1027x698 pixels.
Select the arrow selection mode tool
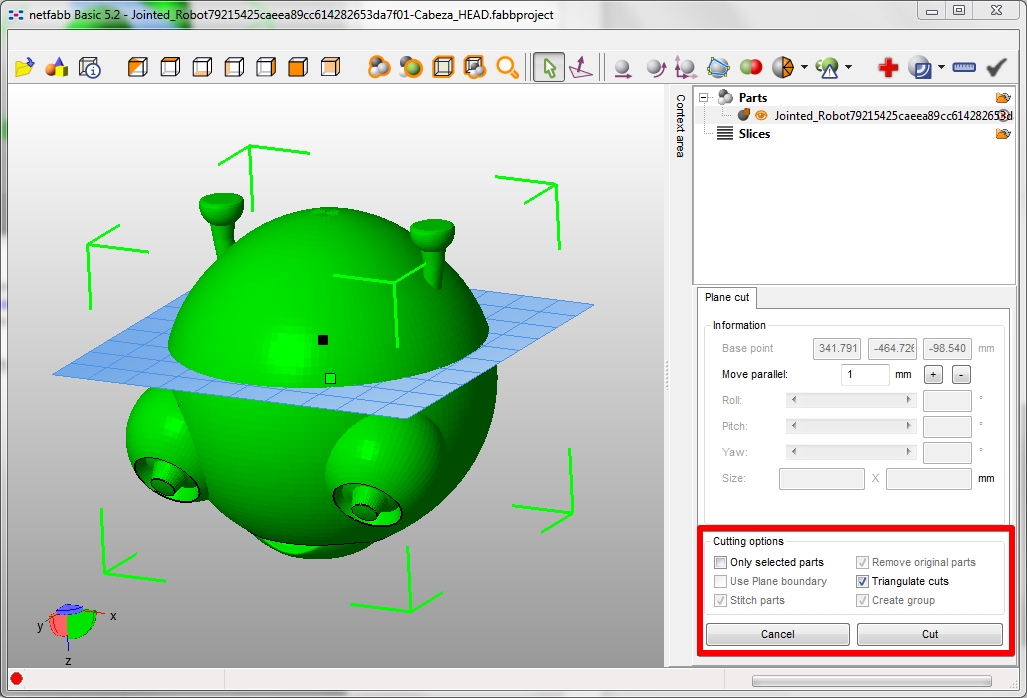[x=547, y=68]
